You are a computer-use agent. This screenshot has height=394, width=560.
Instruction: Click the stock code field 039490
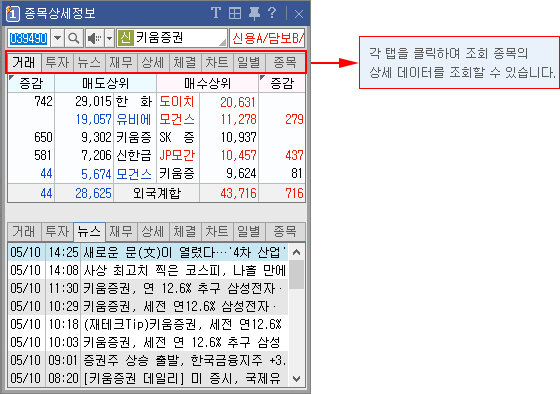(x=29, y=38)
